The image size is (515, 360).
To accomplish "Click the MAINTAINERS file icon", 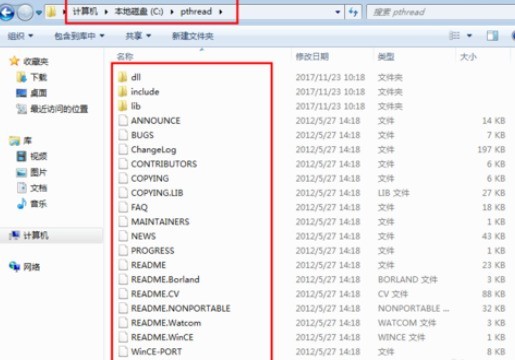I will [123, 221].
